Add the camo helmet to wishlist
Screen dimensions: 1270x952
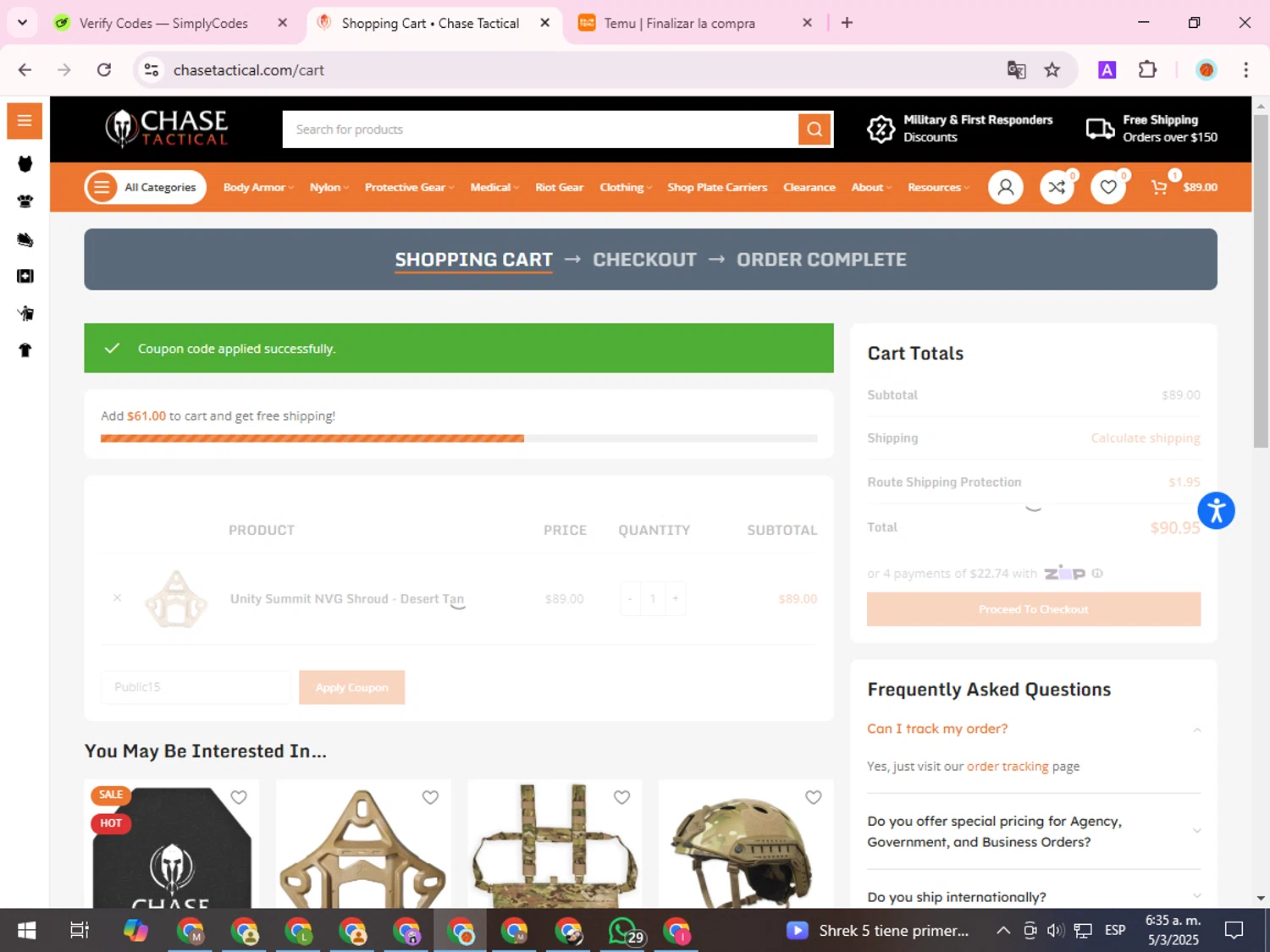(814, 797)
